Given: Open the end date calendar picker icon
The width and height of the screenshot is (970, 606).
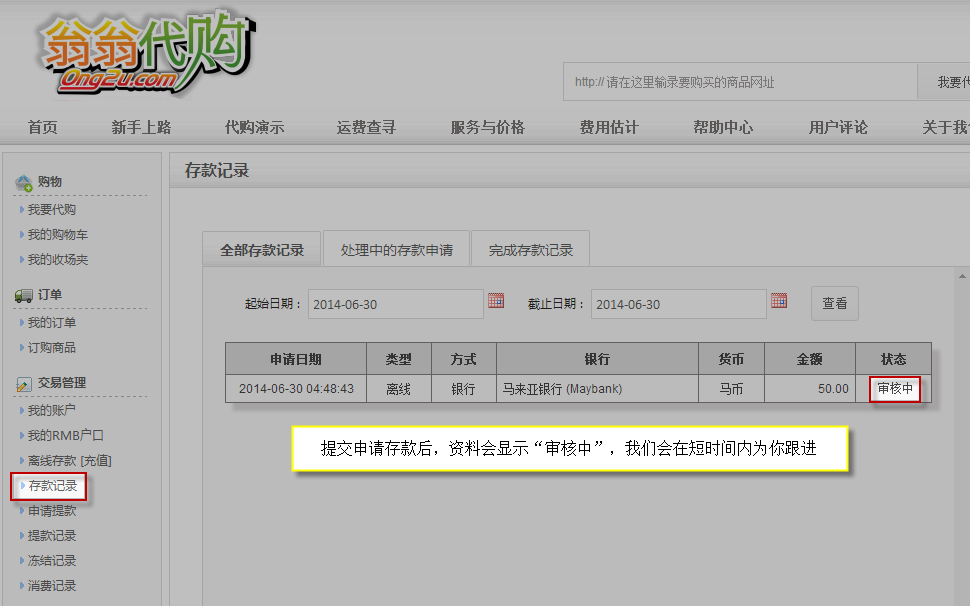Looking at the screenshot, I should (779, 301).
